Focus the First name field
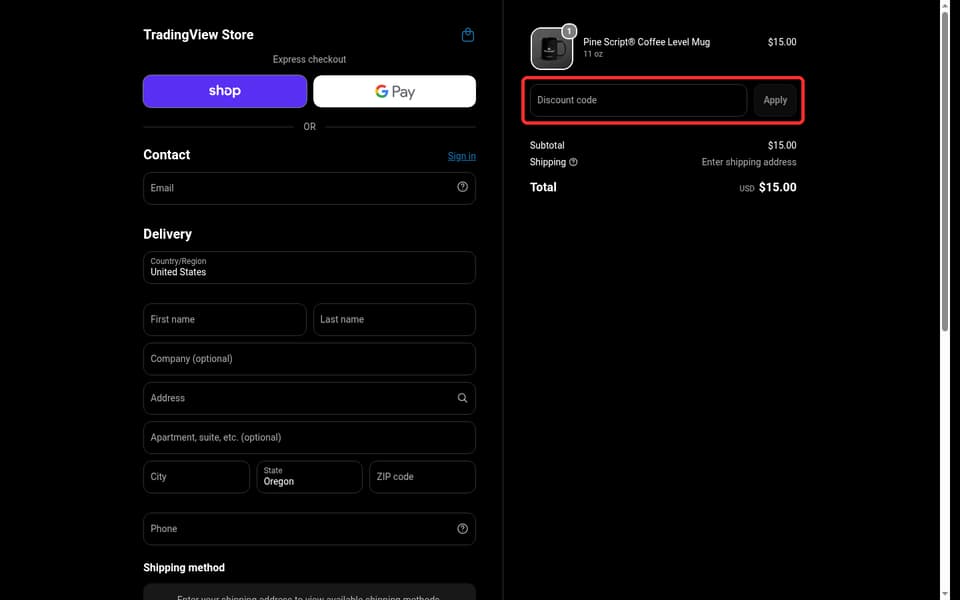This screenshot has height=600, width=960. click(225, 320)
